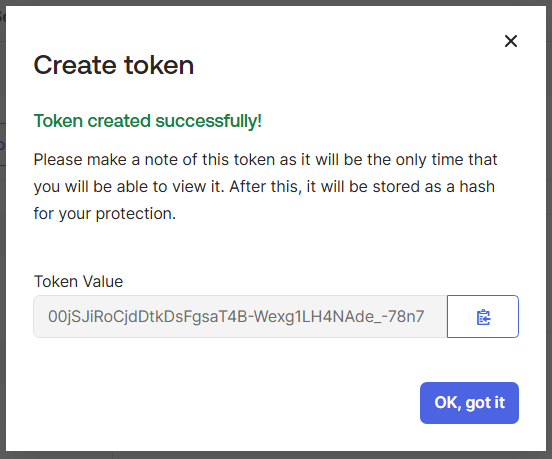The width and height of the screenshot is (552, 459).
Task: Click the dimmed backdrop above the dialog
Action: point(276,2)
